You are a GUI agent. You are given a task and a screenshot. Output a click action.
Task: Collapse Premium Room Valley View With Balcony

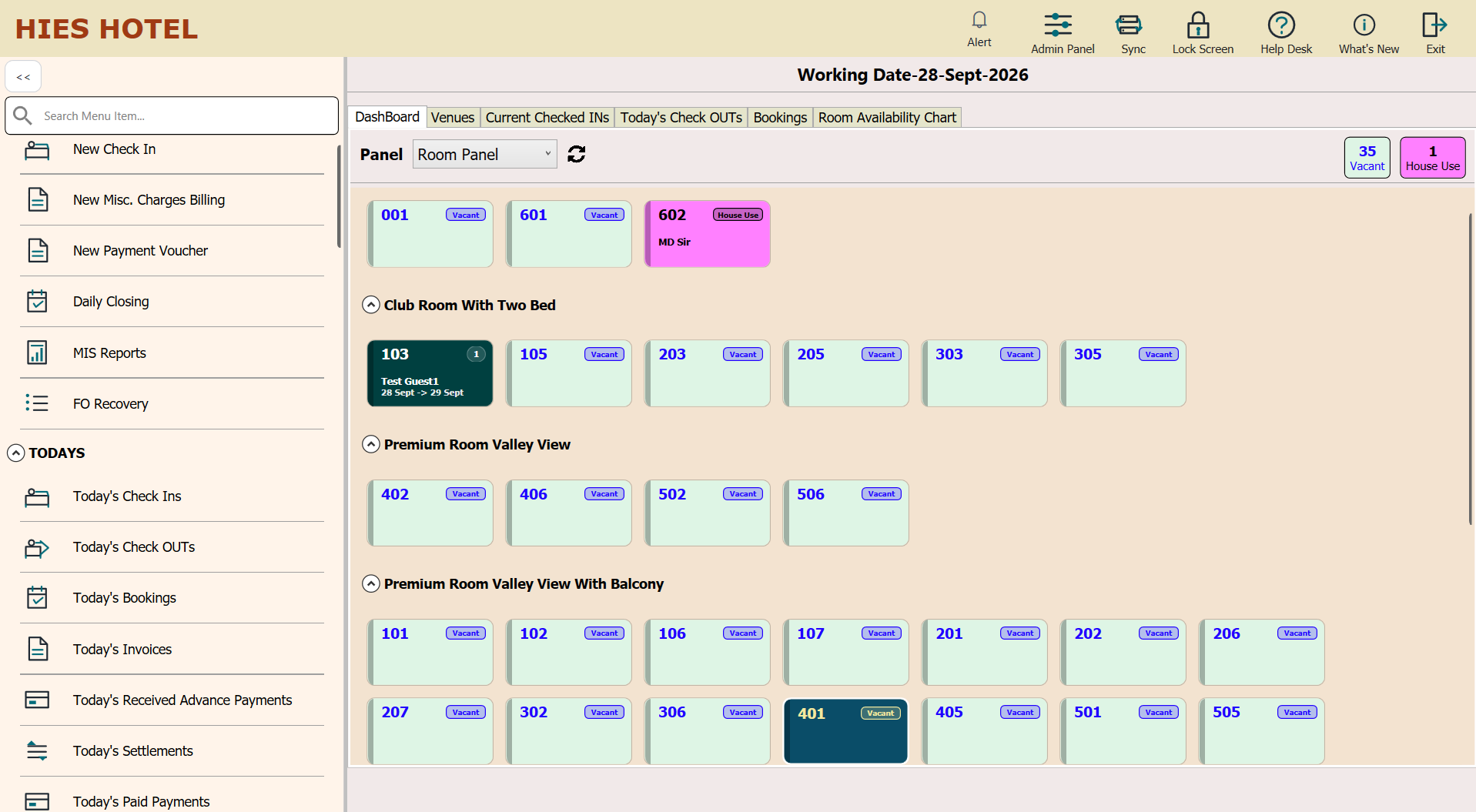(x=371, y=583)
